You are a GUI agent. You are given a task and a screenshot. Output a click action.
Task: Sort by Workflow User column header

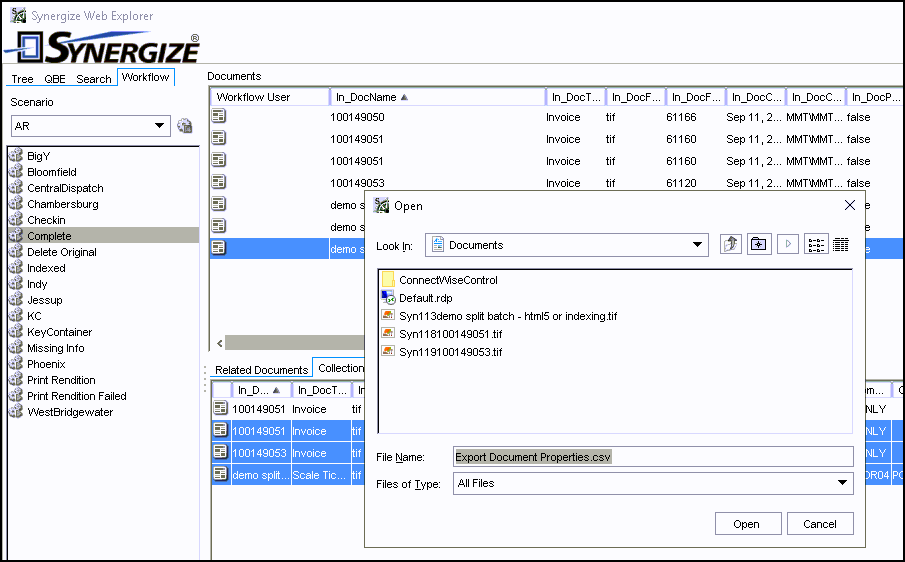click(270, 97)
